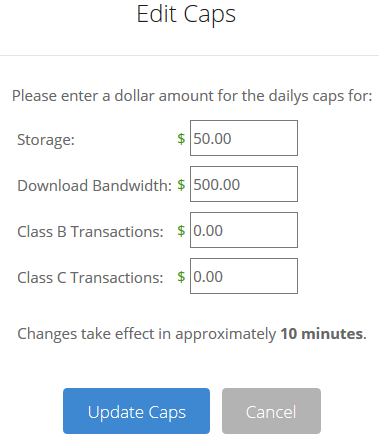This screenshot has width=379, height=445.
Task: Click the Storage label
Action: tap(46, 140)
